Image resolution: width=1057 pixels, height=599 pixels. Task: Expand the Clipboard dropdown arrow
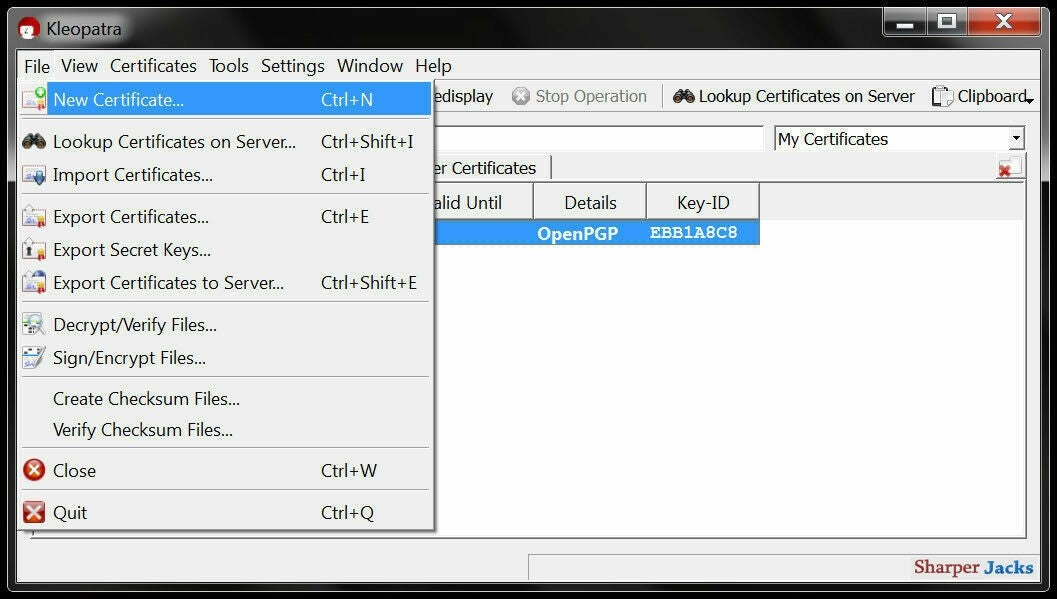[x=1029, y=100]
